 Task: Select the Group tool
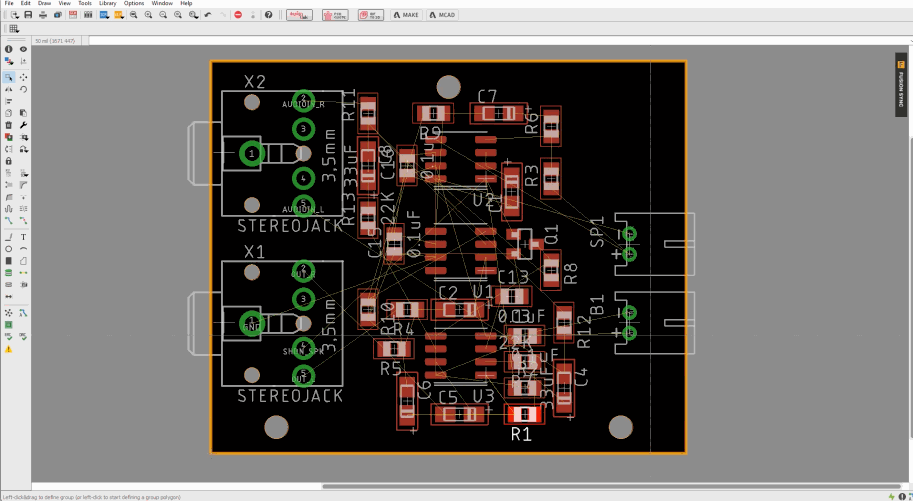click(x=9, y=77)
